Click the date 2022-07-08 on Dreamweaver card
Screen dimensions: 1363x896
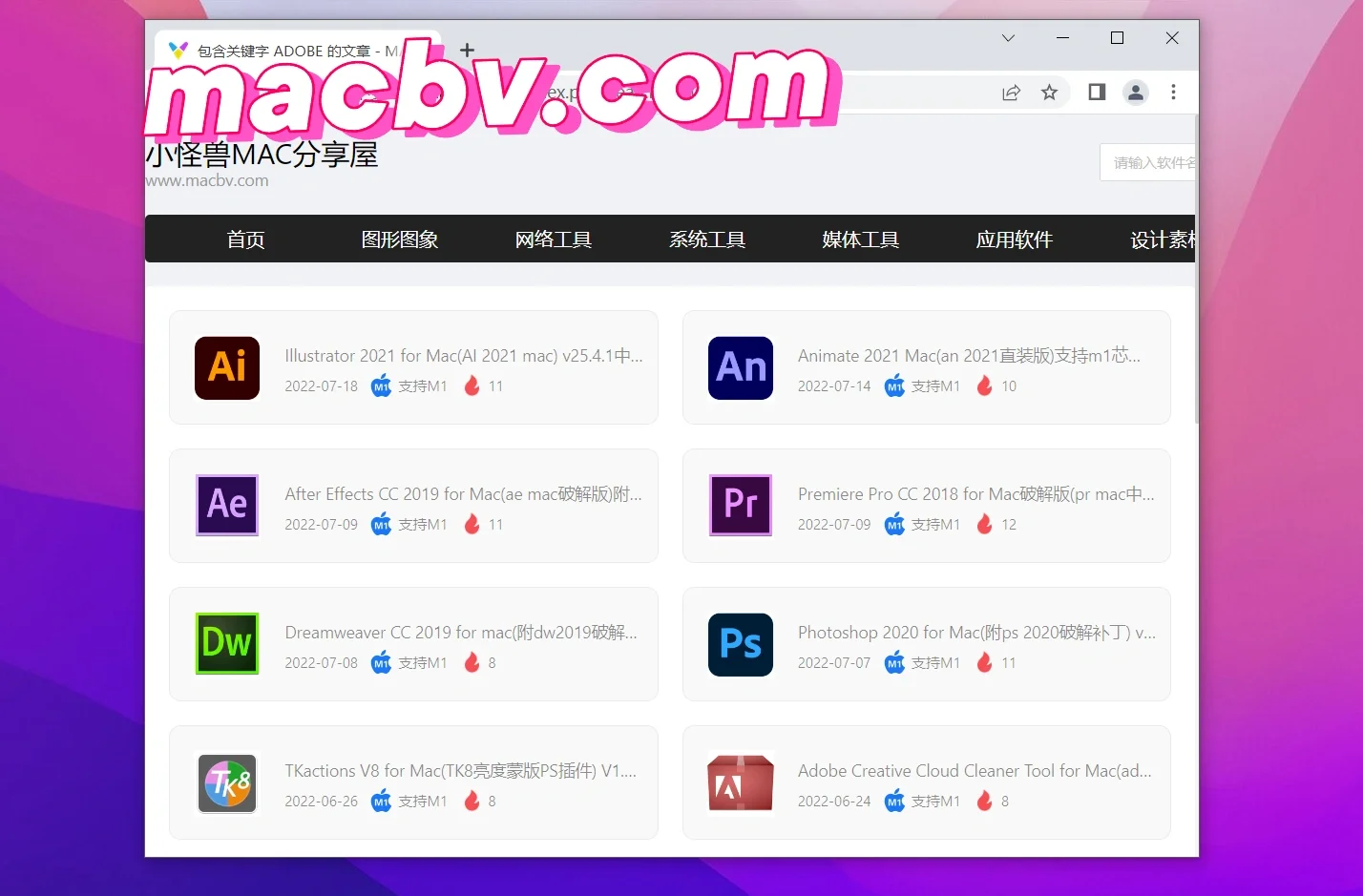click(x=322, y=663)
